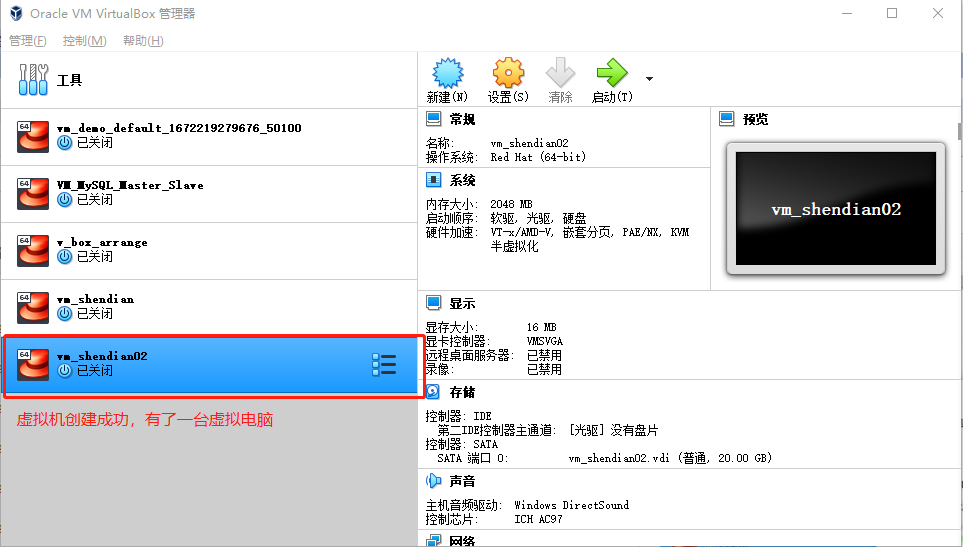Click the General (常规) section icon
Viewport: 963px width, 547px height.
coord(434,118)
